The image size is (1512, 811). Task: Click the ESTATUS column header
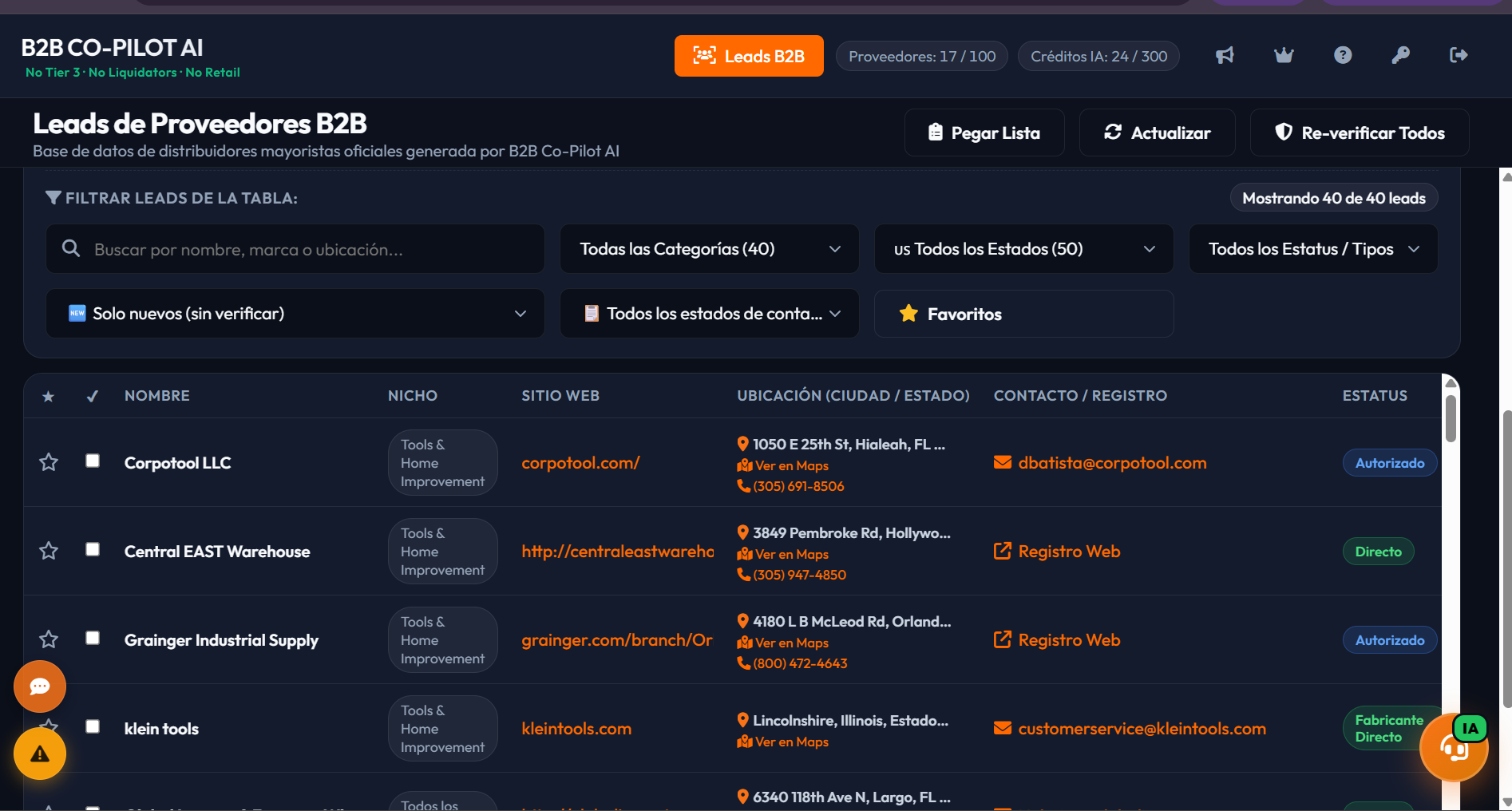tap(1375, 396)
